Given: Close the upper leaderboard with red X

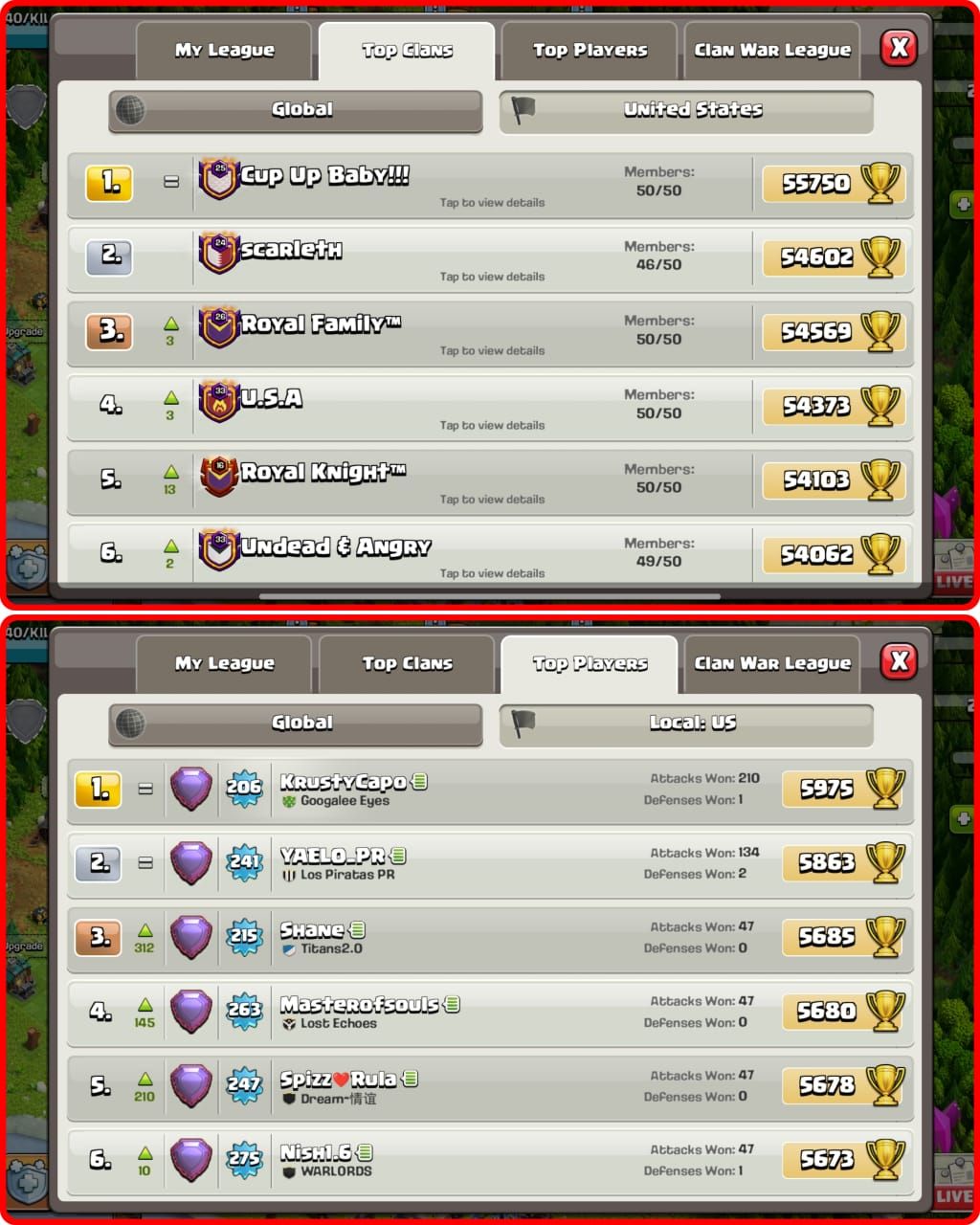Looking at the screenshot, I should click(x=900, y=48).
